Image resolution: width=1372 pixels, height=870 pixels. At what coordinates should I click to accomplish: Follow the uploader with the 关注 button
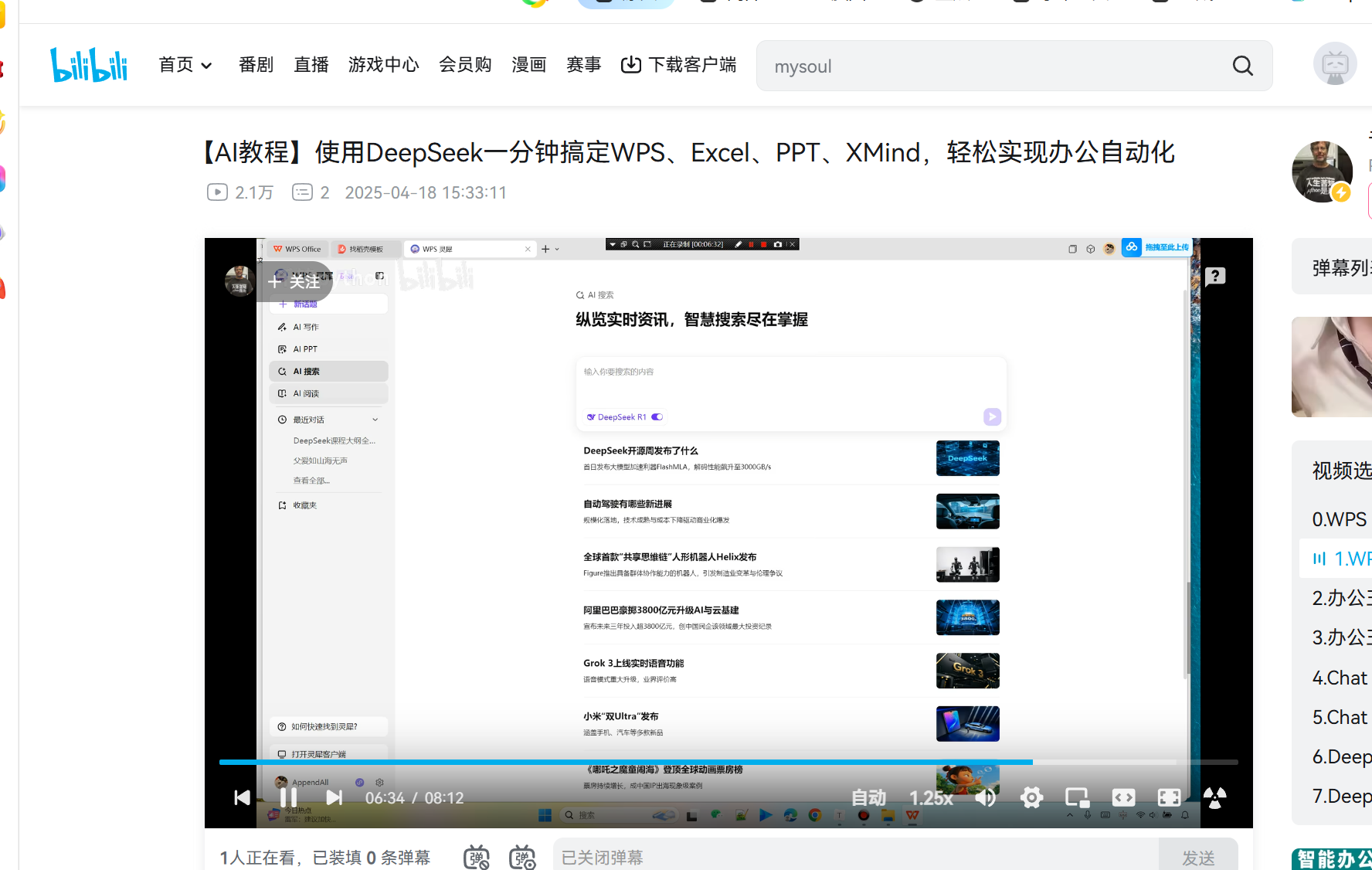point(294,281)
